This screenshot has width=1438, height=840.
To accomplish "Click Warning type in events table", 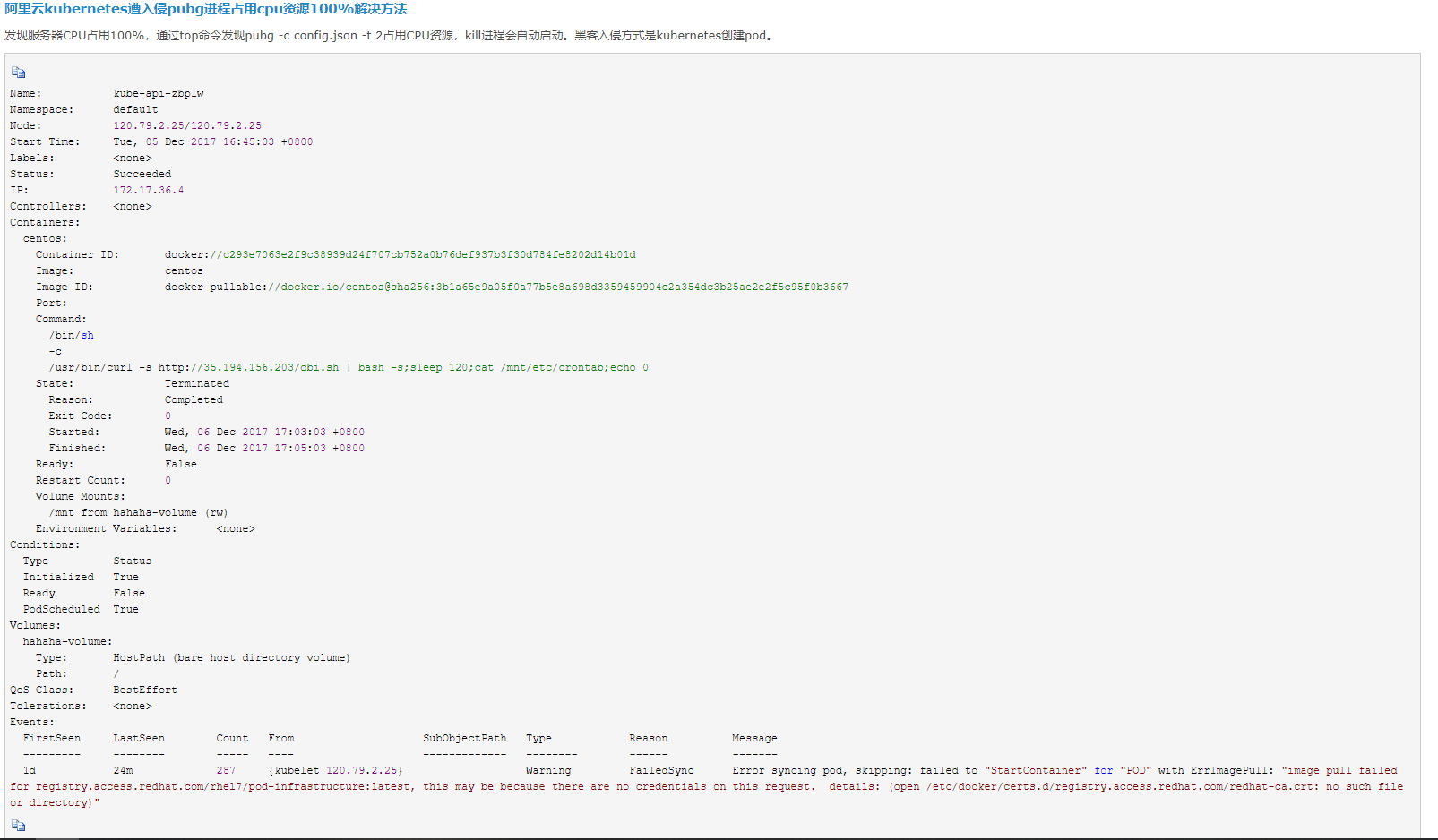I will click(x=548, y=770).
